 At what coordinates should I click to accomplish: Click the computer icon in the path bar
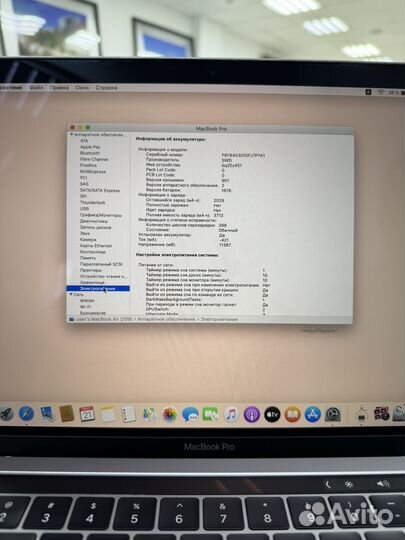72,319
